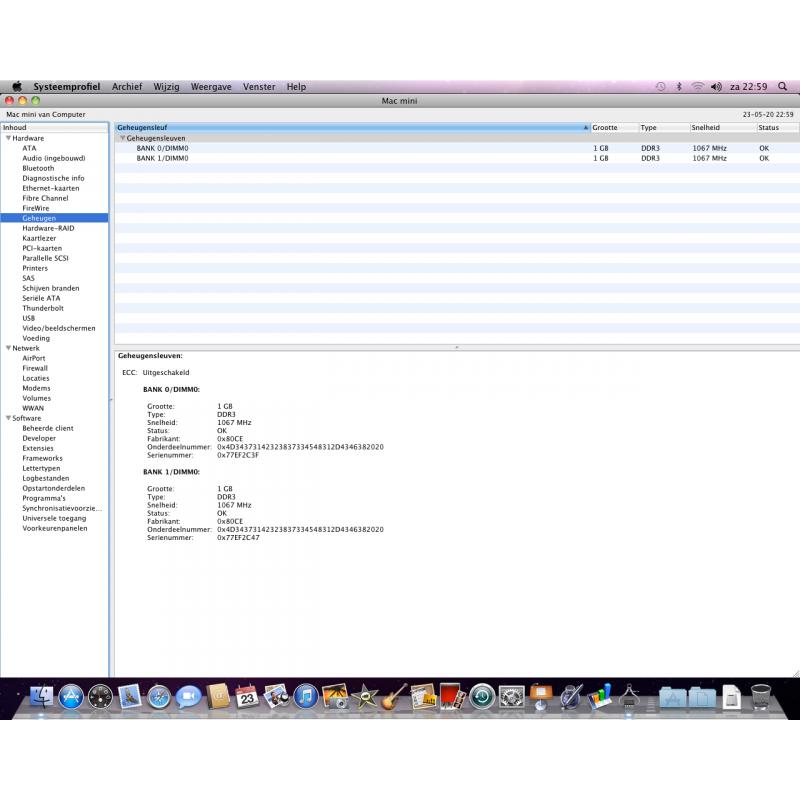The width and height of the screenshot is (800, 800).
Task: Collapse the Software section triangle
Action: click(8, 418)
